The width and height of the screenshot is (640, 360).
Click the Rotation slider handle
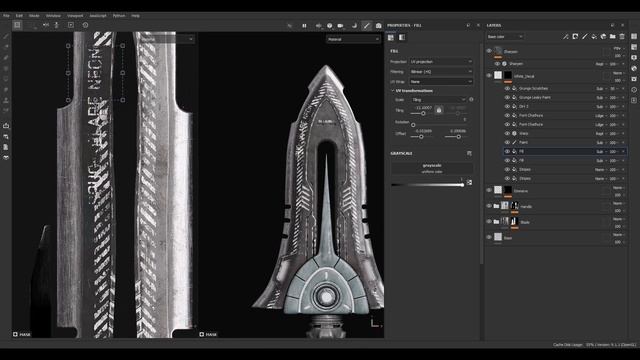click(x=413, y=125)
